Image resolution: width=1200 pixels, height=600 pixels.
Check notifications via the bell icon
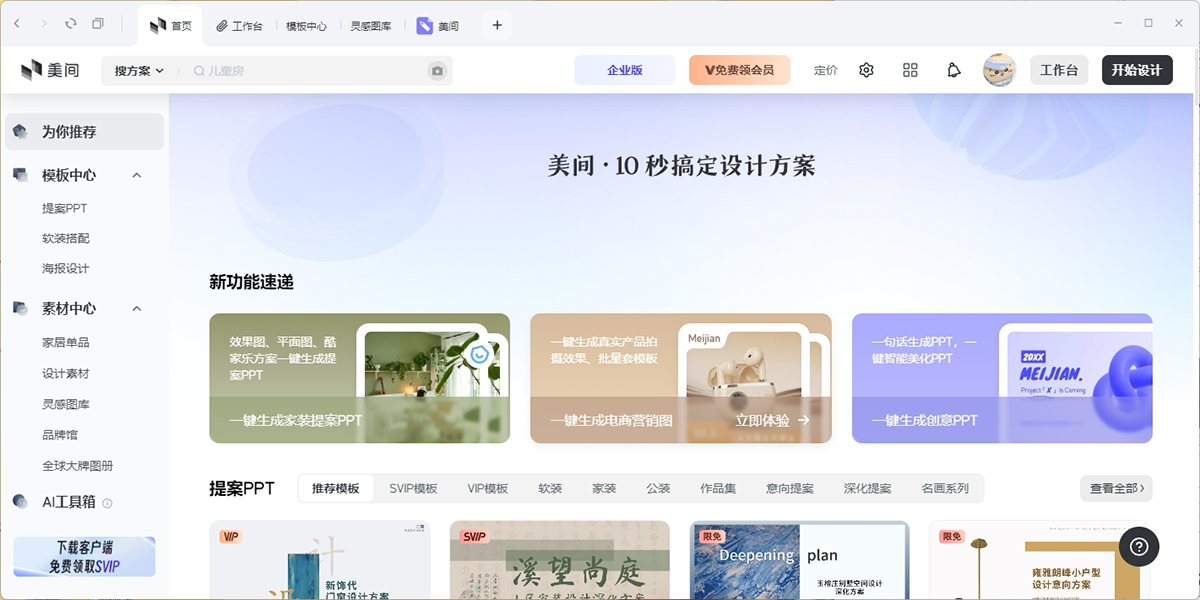point(954,70)
